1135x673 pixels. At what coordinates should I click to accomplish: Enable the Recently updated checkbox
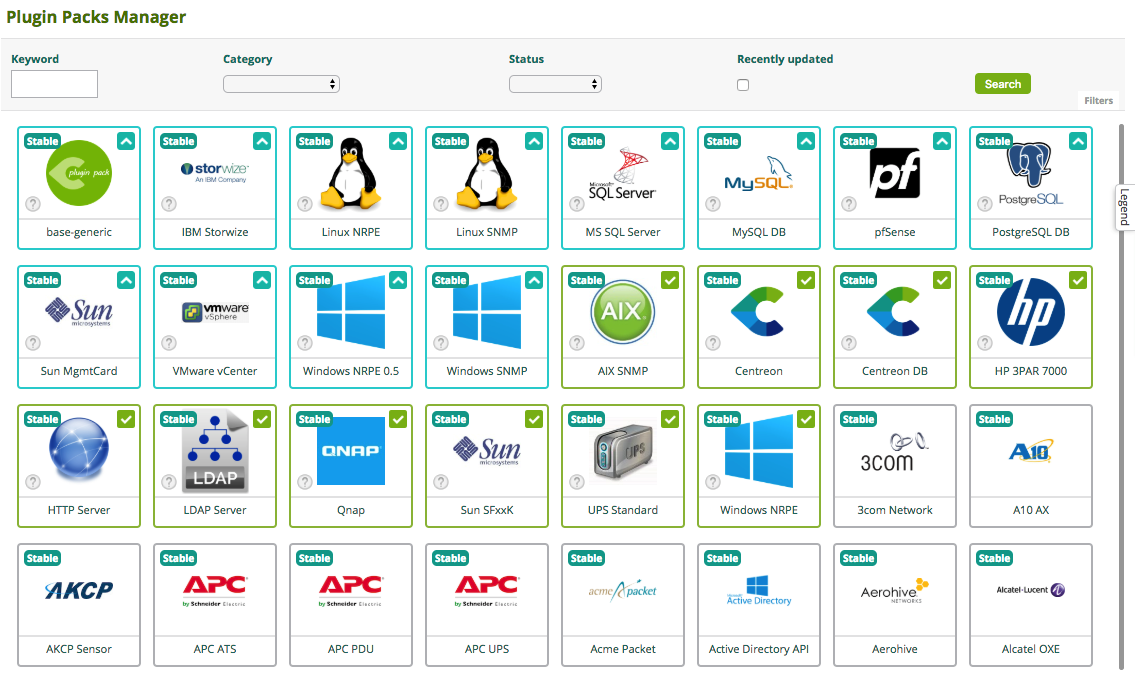point(743,85)
